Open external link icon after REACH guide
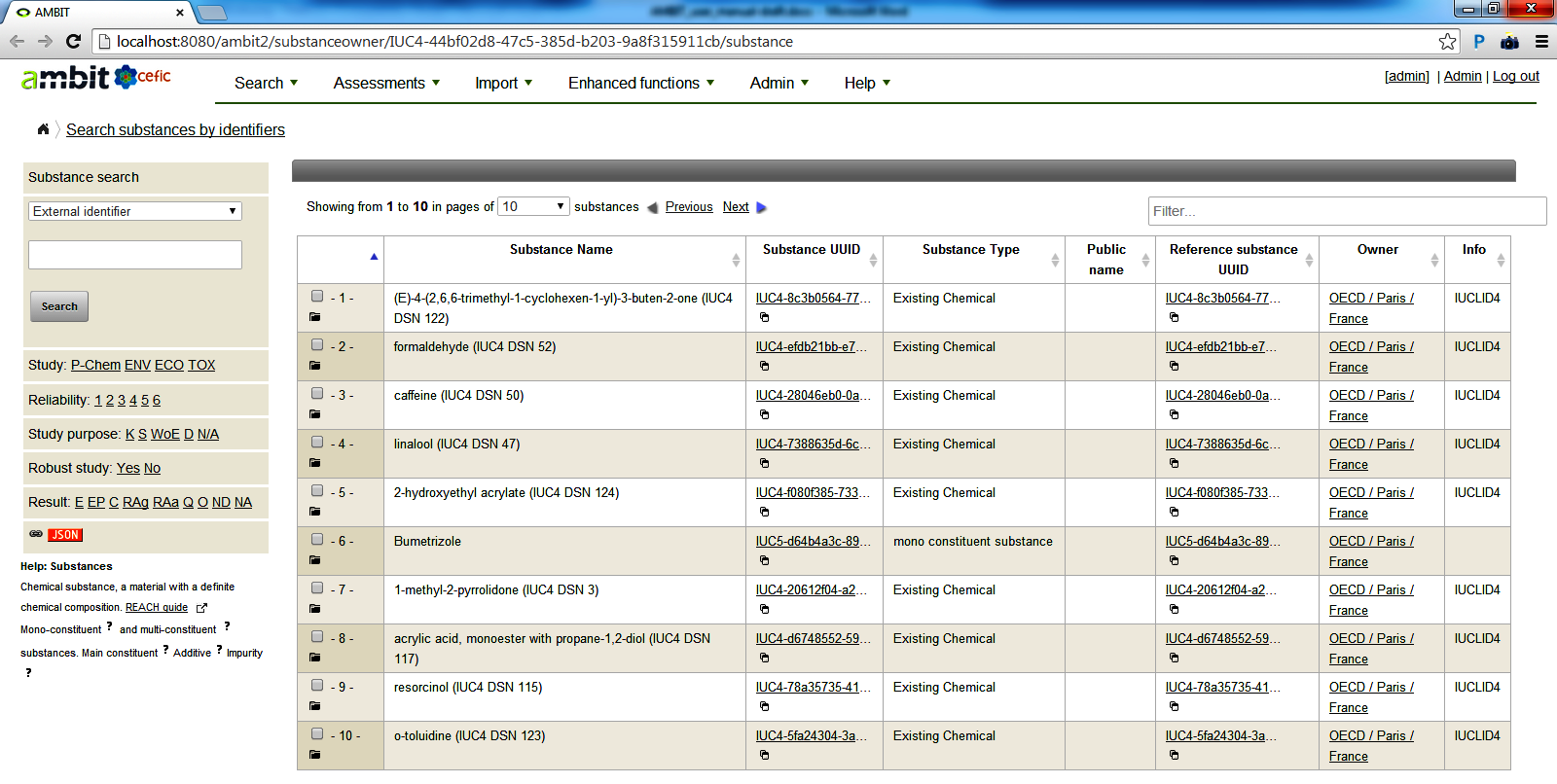Viewport: 1557px width, 784px height. 201,608
